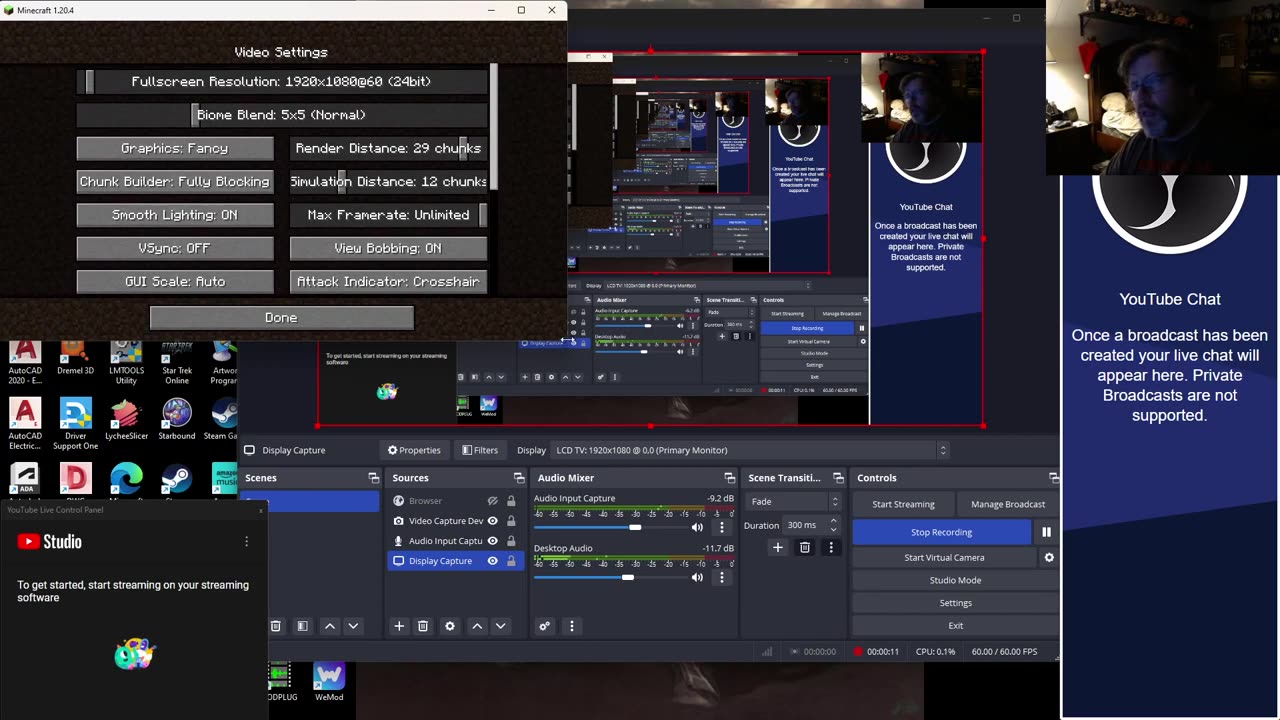The image size is (1280, 720).
Task: Remove selected scene with trash icon
Action: pos(276,626)
